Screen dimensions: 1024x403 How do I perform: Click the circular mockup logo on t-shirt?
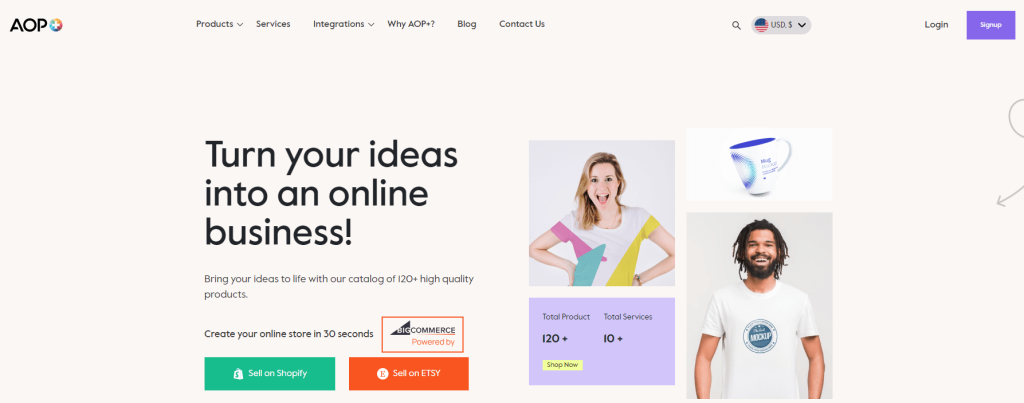758,336
